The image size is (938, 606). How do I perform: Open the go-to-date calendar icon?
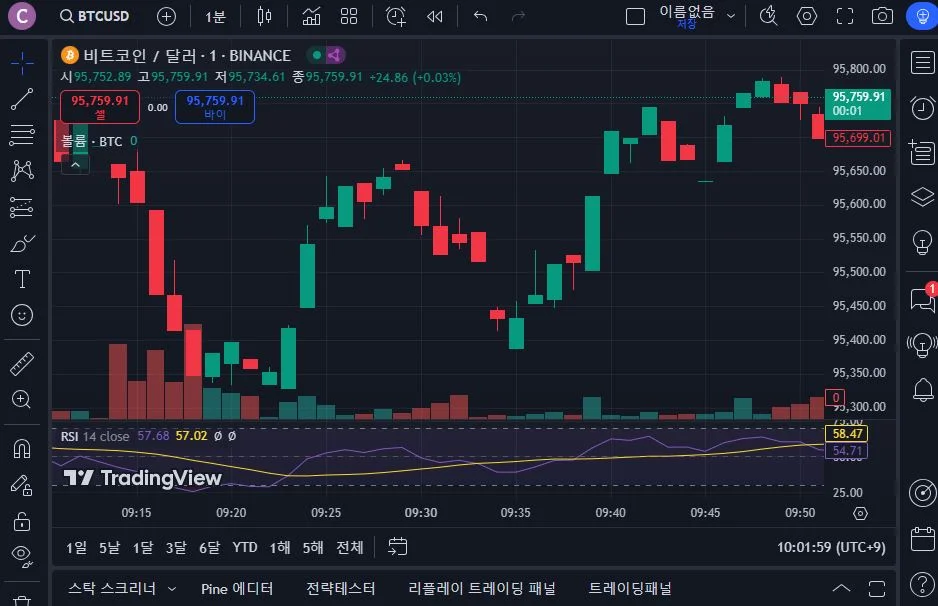click(x=398, y=547)
